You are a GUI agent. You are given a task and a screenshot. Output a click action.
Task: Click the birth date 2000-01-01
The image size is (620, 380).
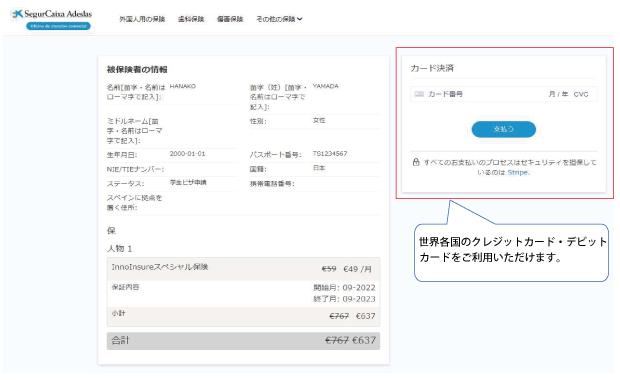[x=187, y=154]
